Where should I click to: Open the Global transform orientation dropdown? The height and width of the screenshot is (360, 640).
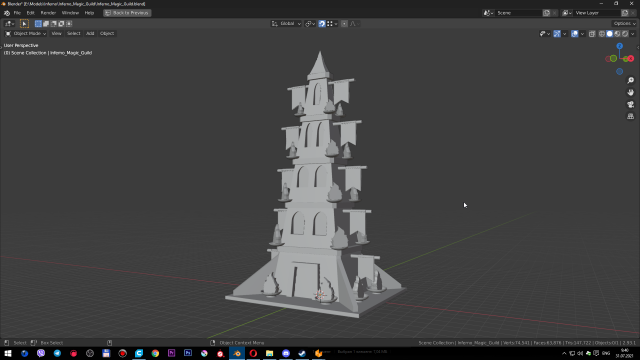click(x=287, y=24)
